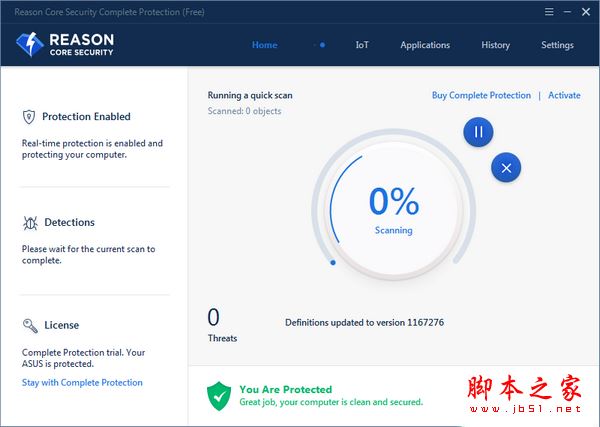Click the blue dot indicator beside Home tab
600x427 pixels.
click(x=322, y=45)
